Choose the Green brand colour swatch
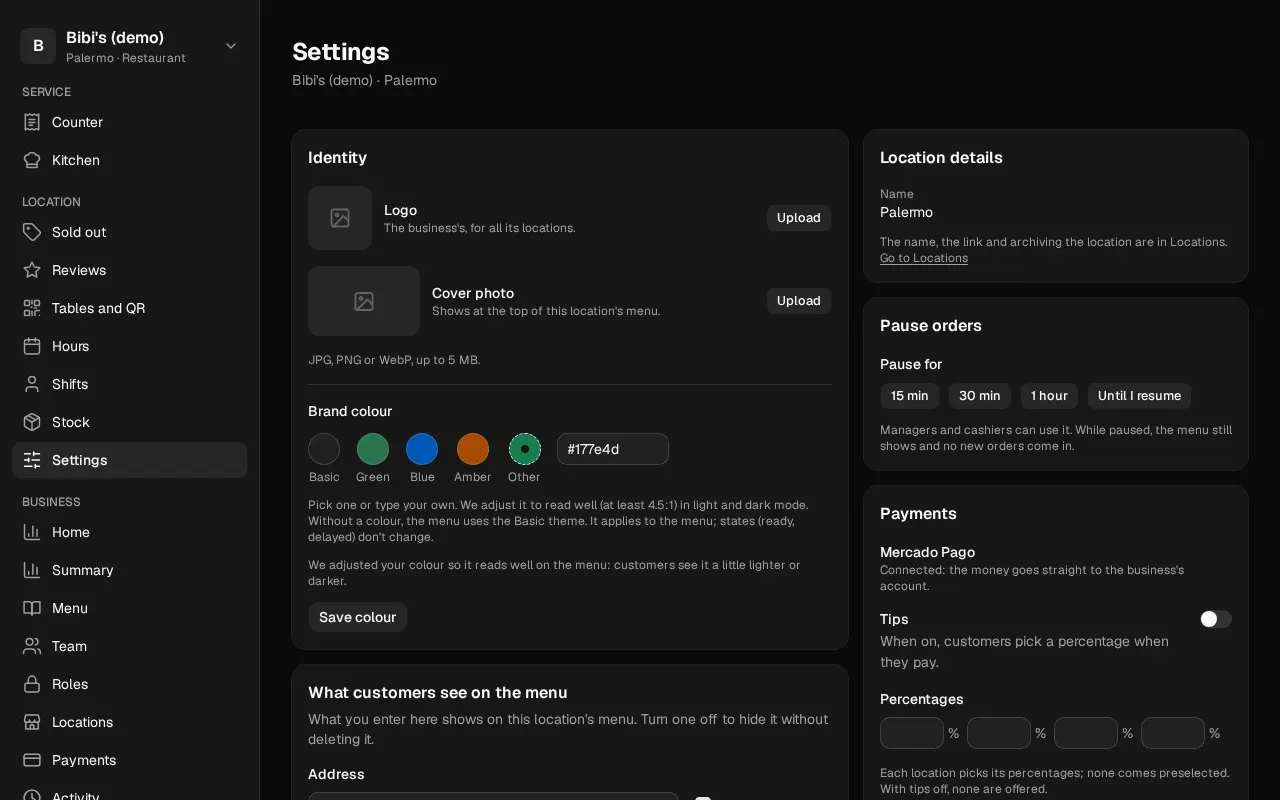This screenshot has width=1280, height=800. coord(373,449)
